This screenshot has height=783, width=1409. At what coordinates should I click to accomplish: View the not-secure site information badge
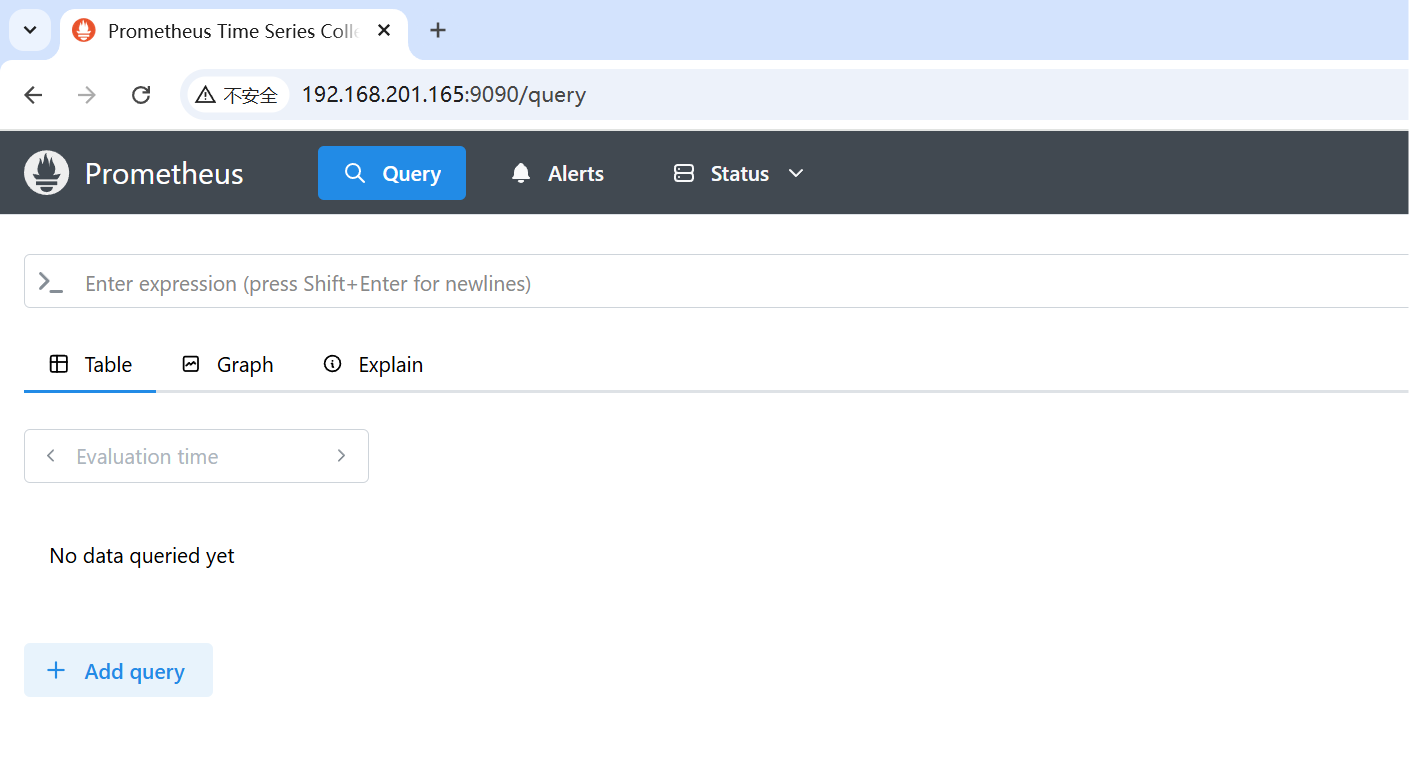tap(237, 95)
